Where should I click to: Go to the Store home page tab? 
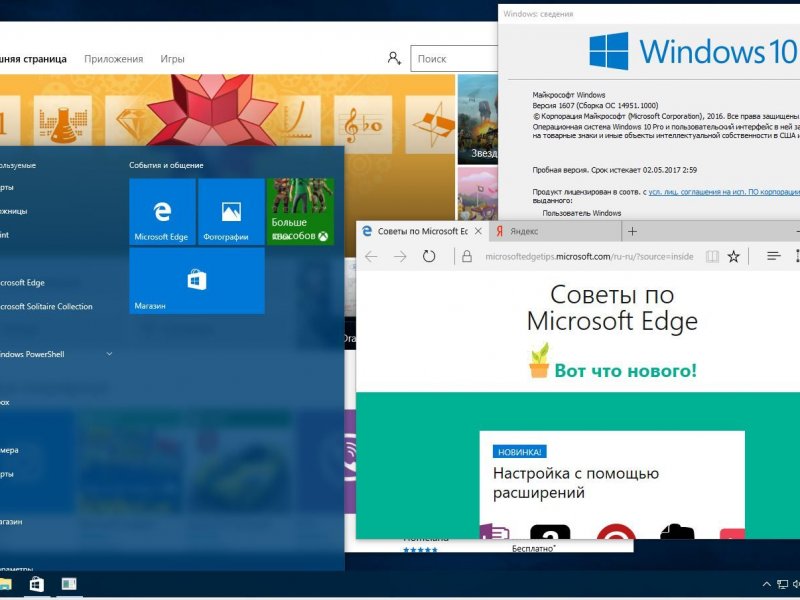tap(33, 59)
